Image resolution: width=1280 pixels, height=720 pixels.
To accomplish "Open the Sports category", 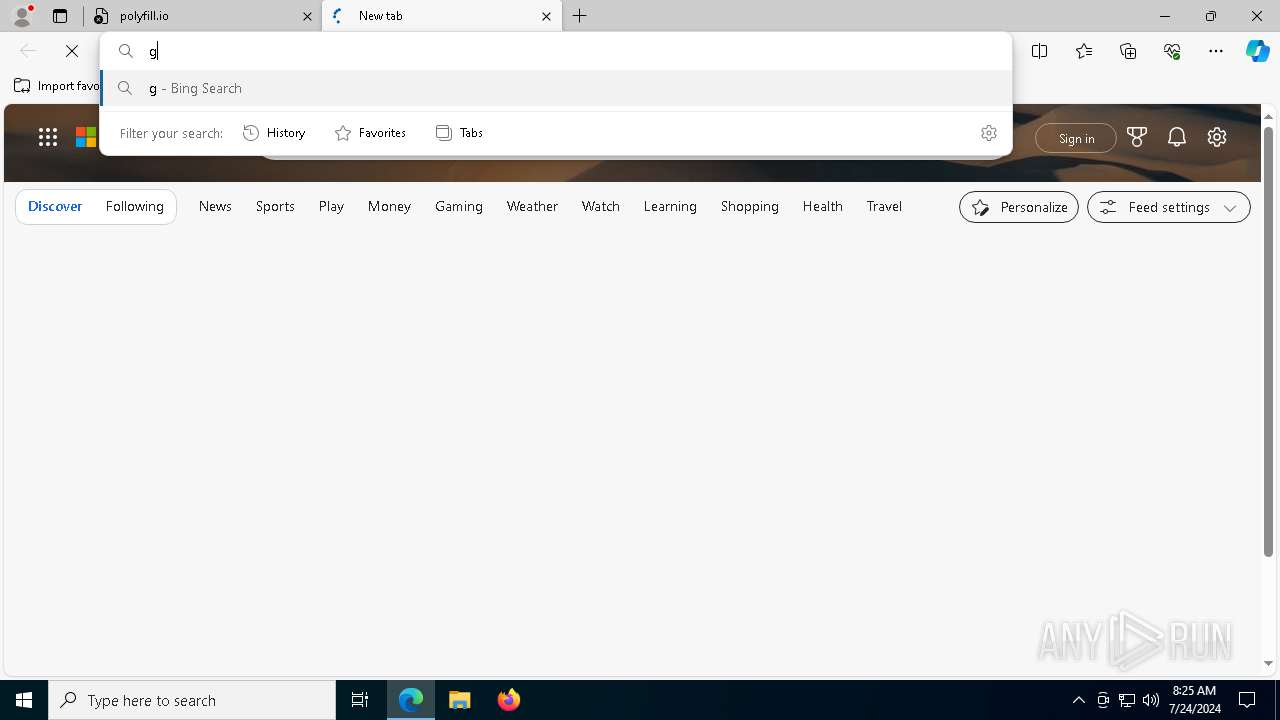I will 275,206.
